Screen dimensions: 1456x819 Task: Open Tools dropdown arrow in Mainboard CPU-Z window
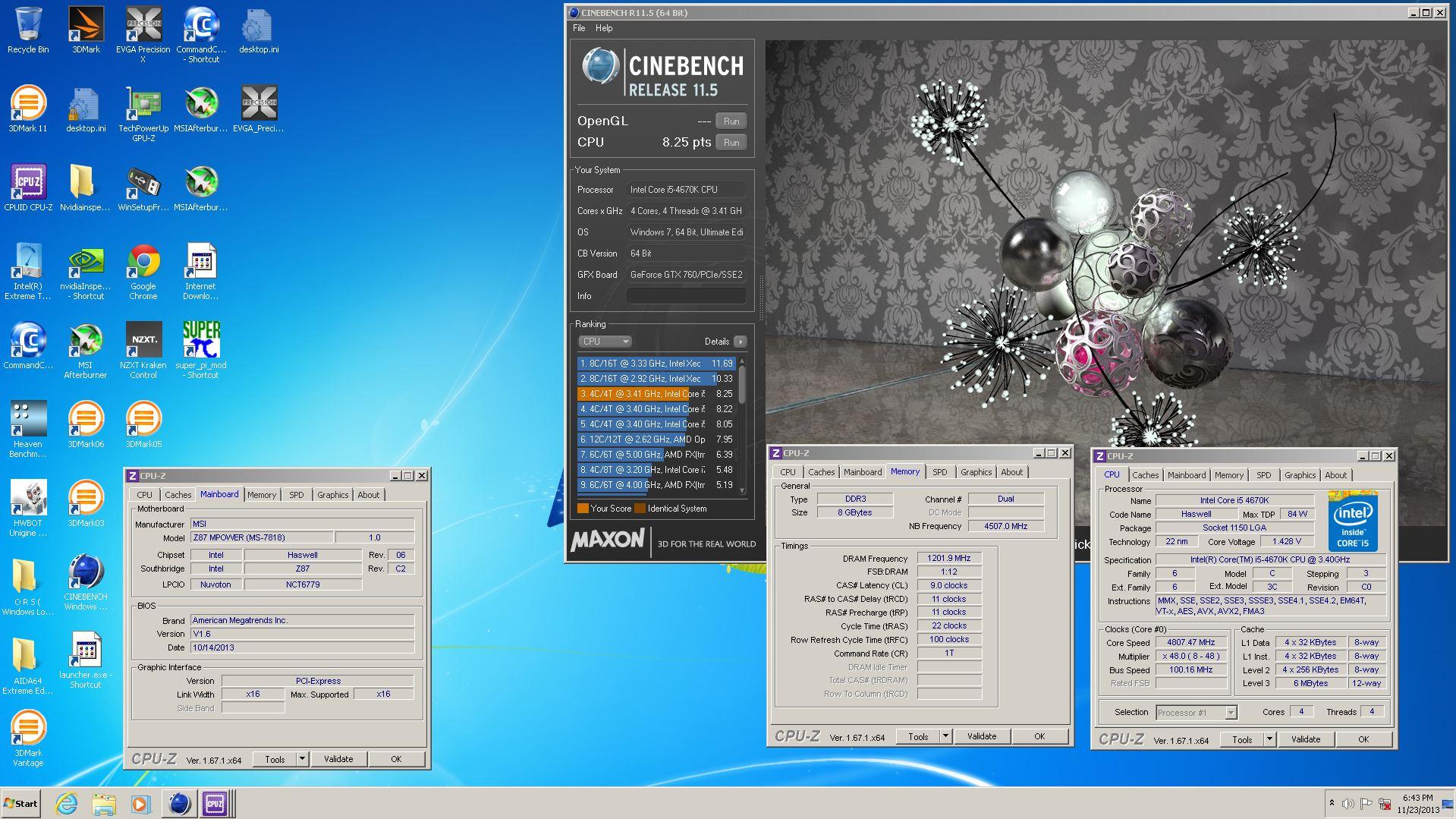pyautogui.click(x=302, y=759)
